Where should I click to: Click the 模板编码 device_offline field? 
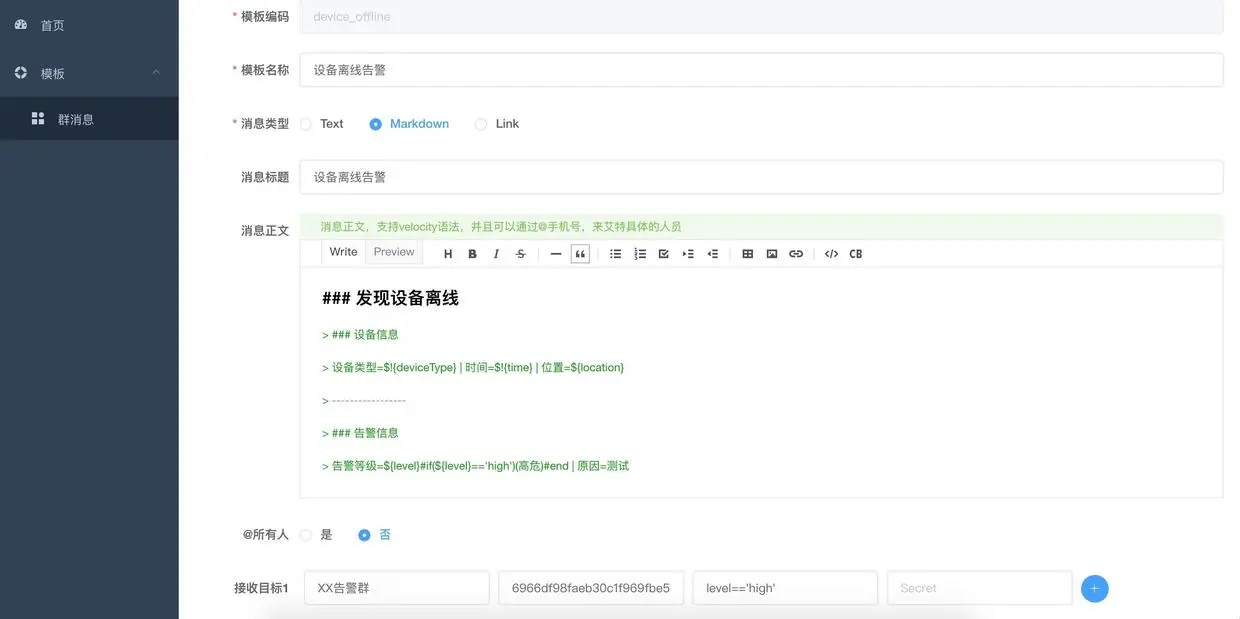point(762,17)
